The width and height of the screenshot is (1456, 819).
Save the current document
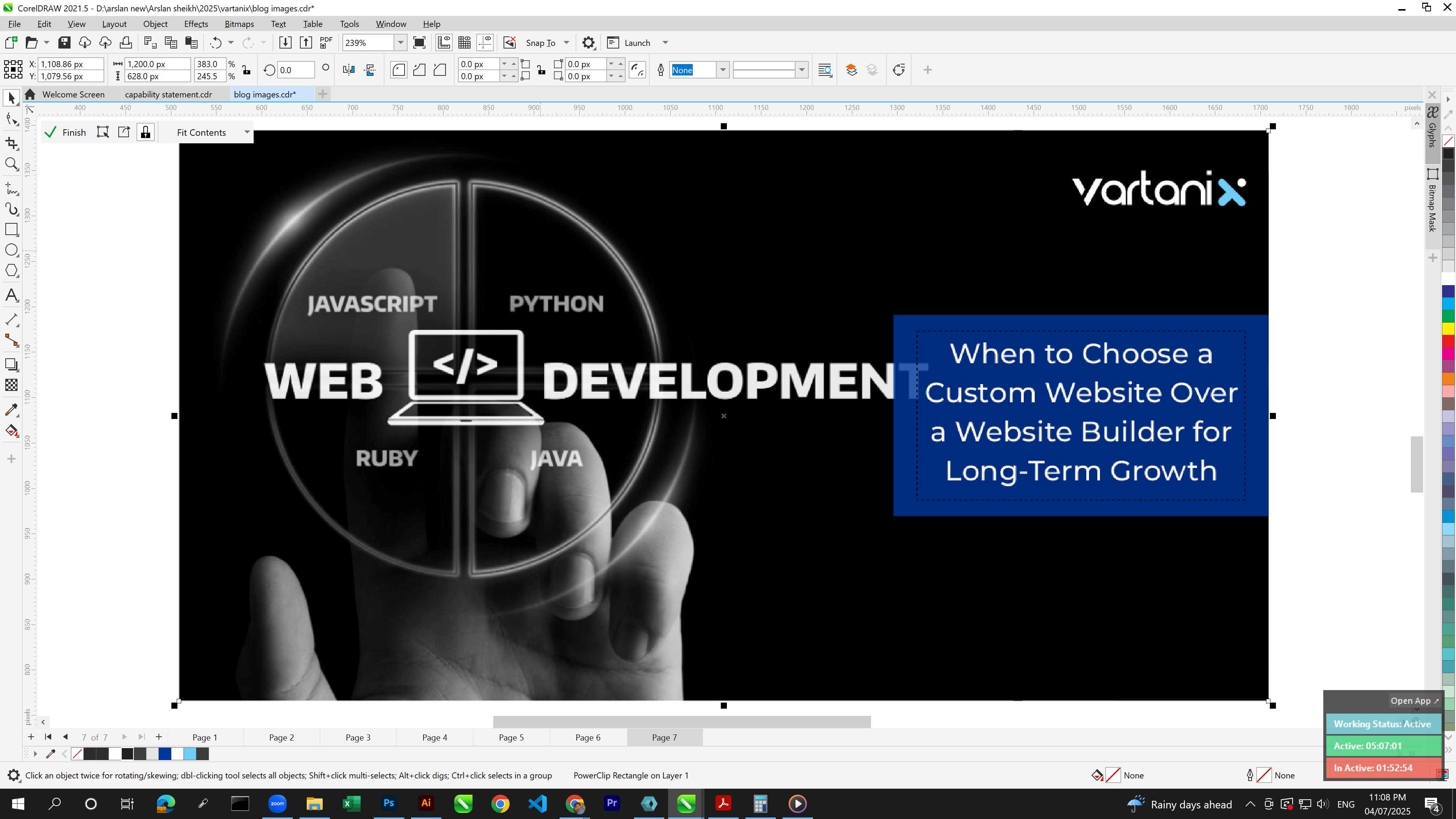(x=64, y=42)
